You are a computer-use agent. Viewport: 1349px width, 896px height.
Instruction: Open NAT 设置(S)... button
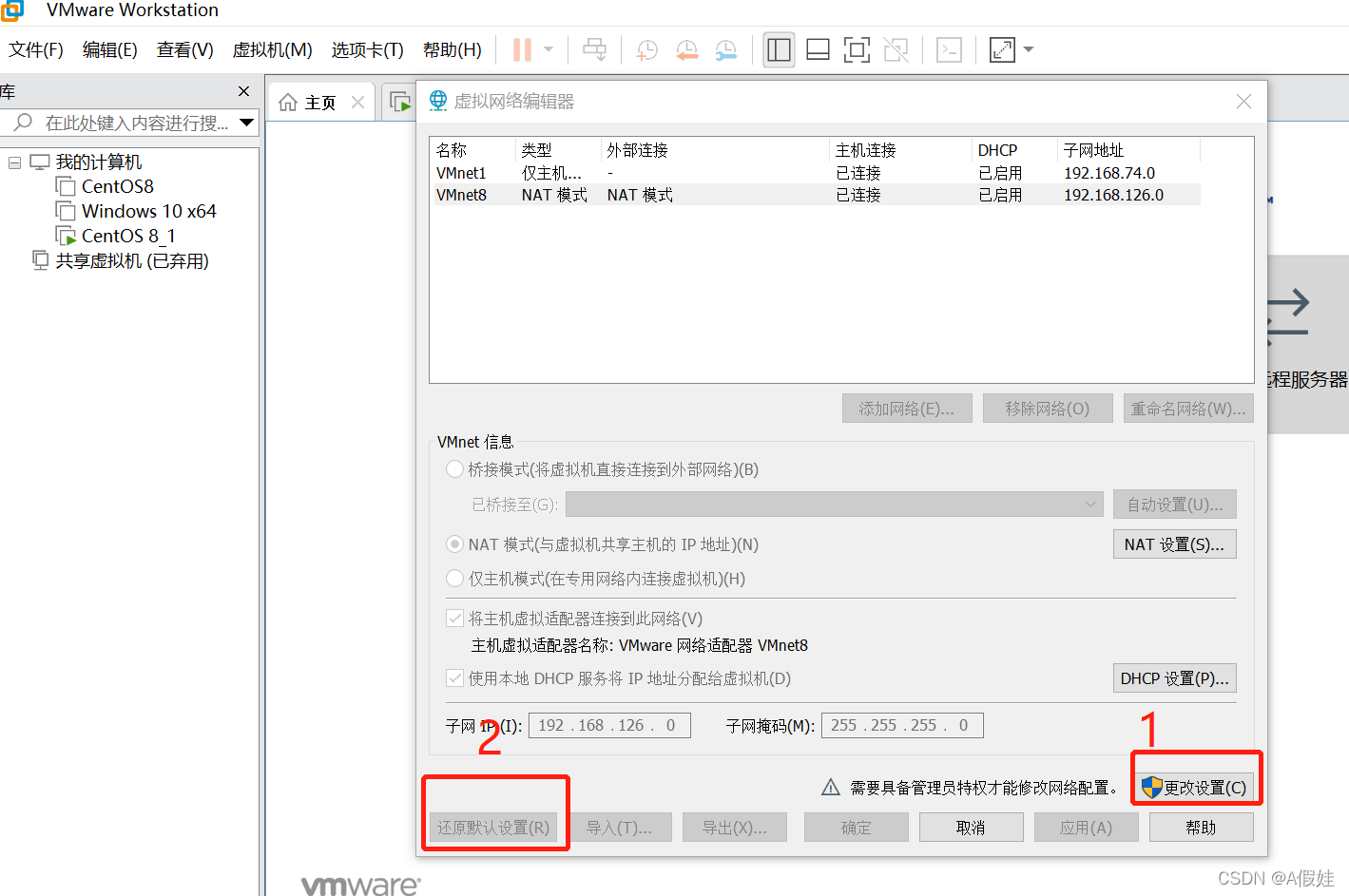[x=1175, y=544]
